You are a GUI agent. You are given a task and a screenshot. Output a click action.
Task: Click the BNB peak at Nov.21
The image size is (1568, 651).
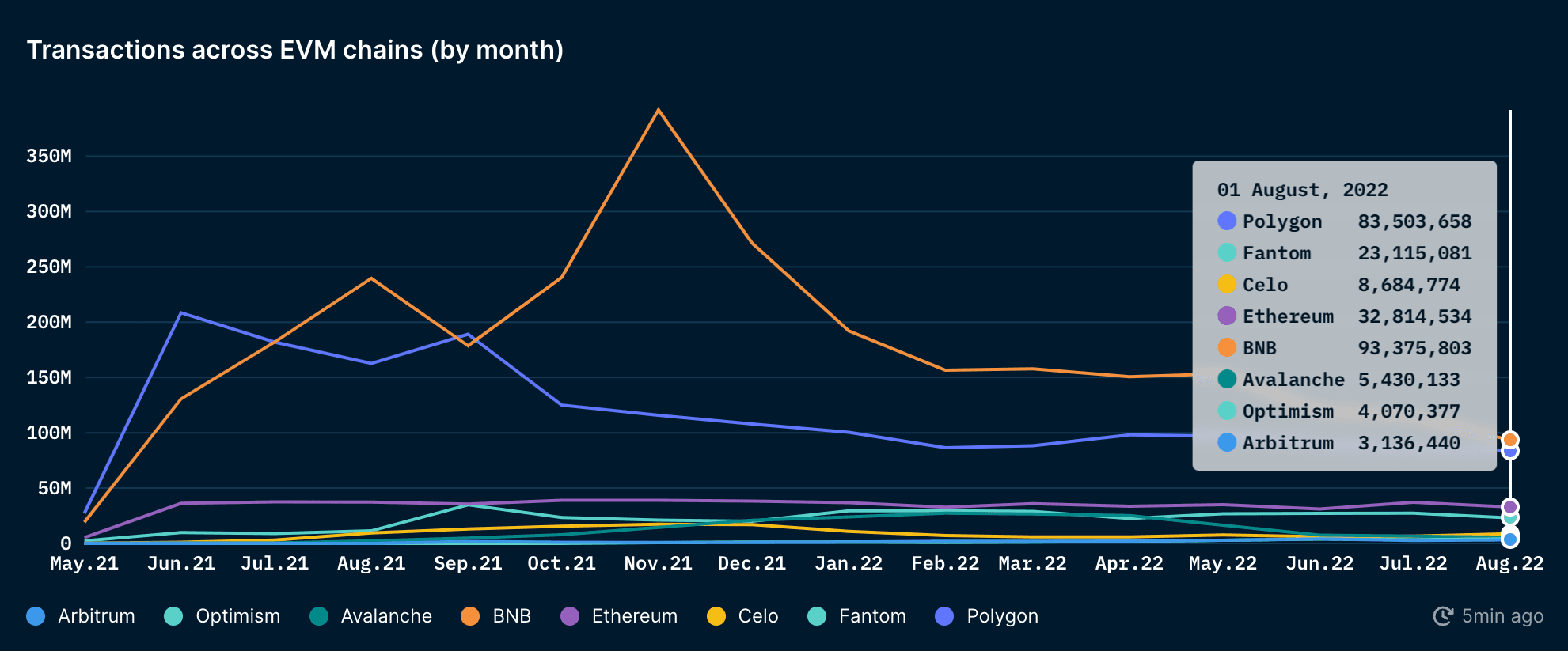coord(659,110)
